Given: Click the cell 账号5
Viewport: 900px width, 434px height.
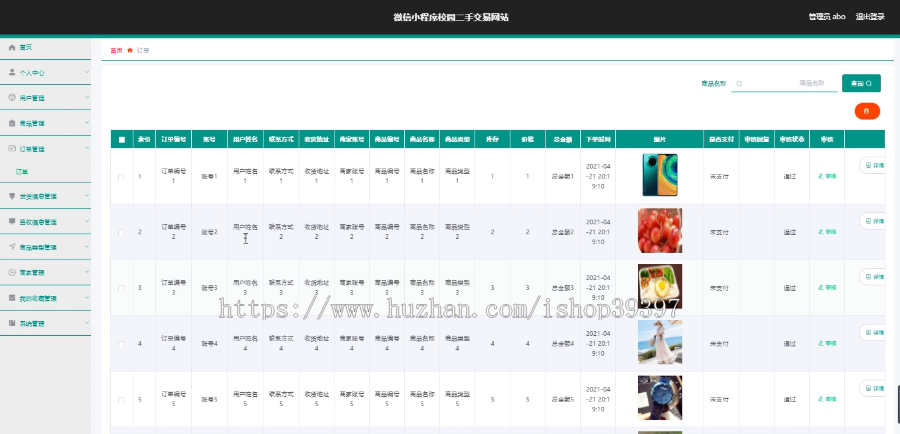Looking at the screenshot, I should [210, 399].
